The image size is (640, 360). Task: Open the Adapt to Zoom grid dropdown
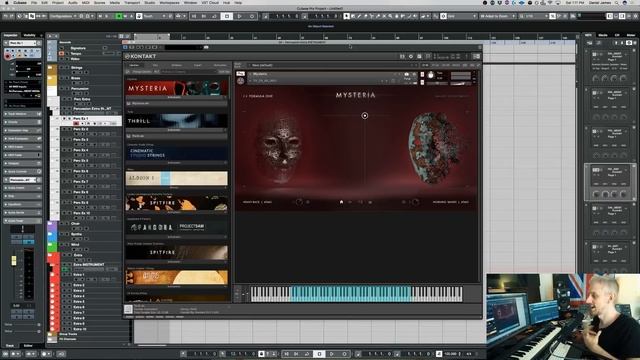pyautogui.click(x=497, y=16)
